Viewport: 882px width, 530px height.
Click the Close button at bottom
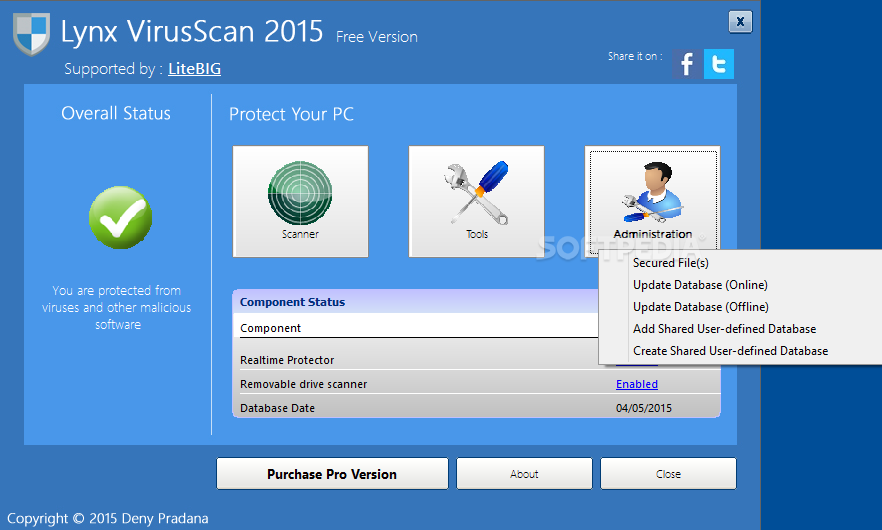click(668, 474)
